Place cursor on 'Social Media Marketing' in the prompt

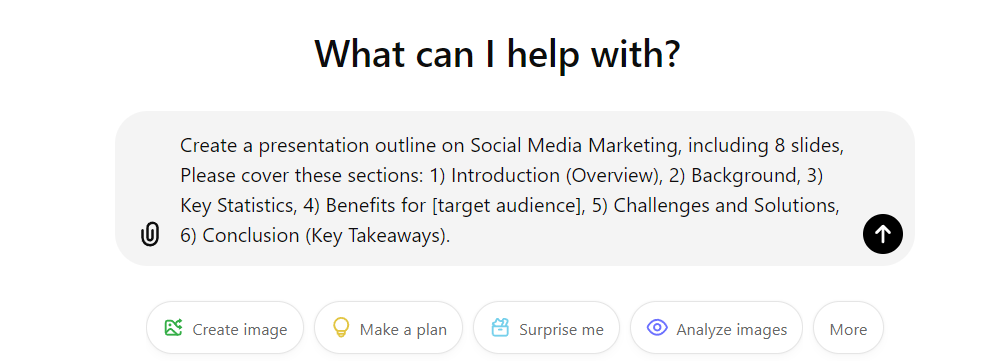(x=576, y=146)
